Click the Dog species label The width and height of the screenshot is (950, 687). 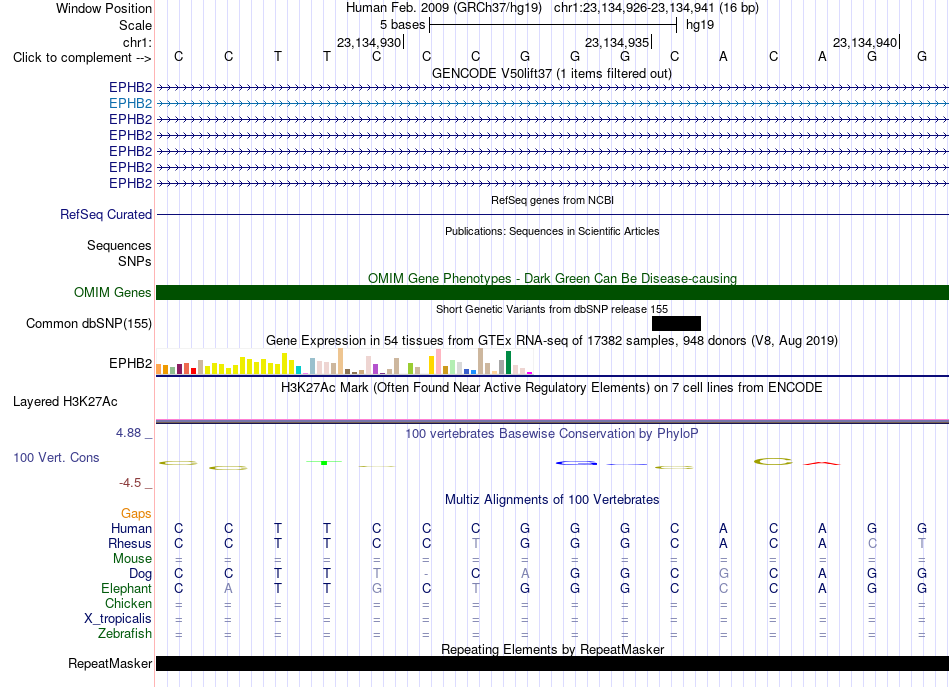tap(140, 573)
